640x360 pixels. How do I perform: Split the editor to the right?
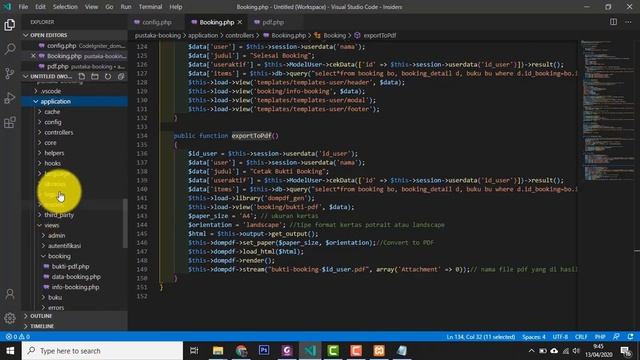tap(613, 22)
